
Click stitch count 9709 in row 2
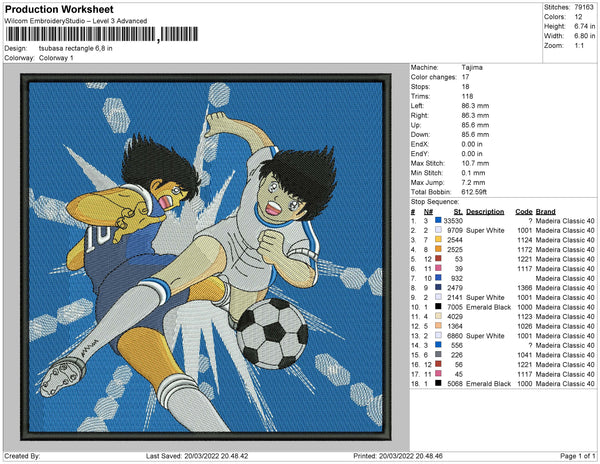point(455,230)
